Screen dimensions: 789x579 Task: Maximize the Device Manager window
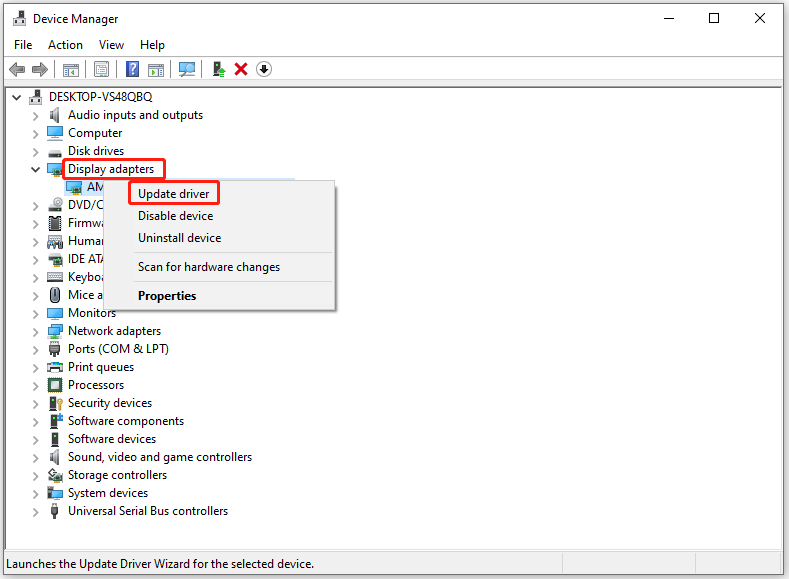pos(714,19)
